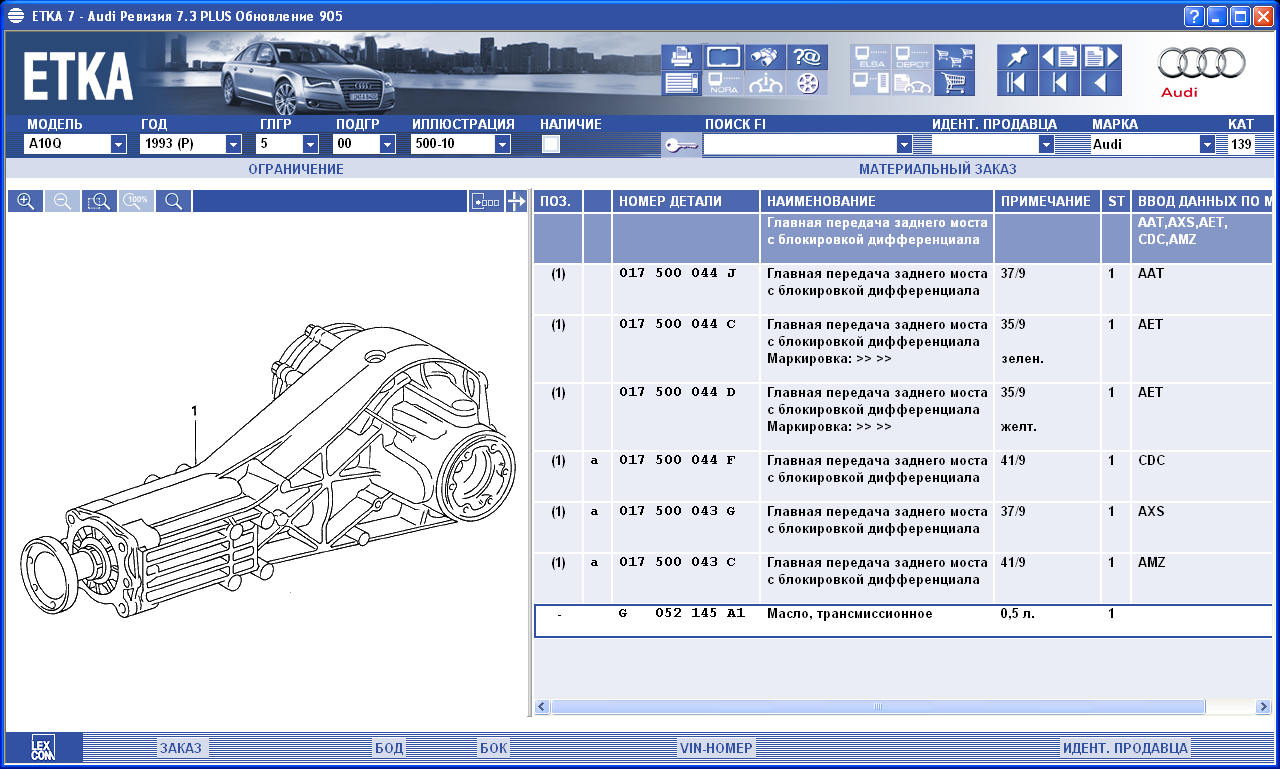This screenshot has width=1280, height=769.
Task: Click the printer icon in the toolbar
Action: point(681,57)
